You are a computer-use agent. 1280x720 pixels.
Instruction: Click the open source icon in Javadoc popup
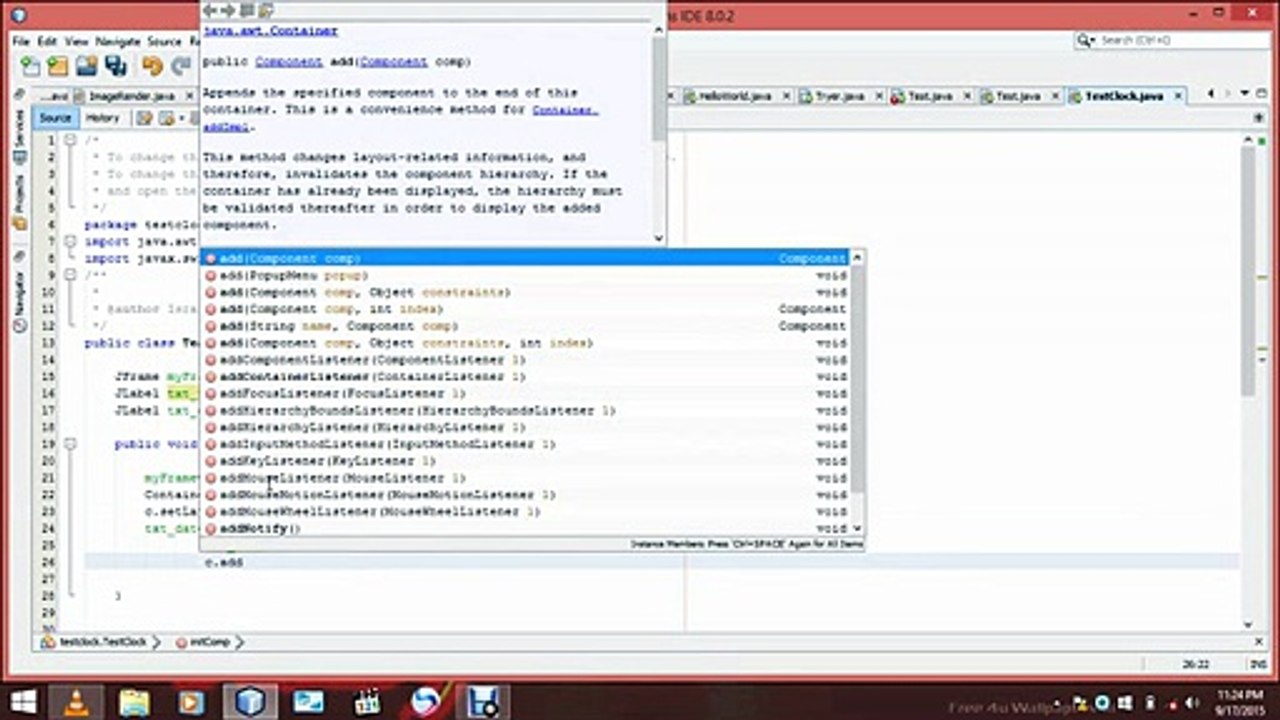click(x=266, y=10)
